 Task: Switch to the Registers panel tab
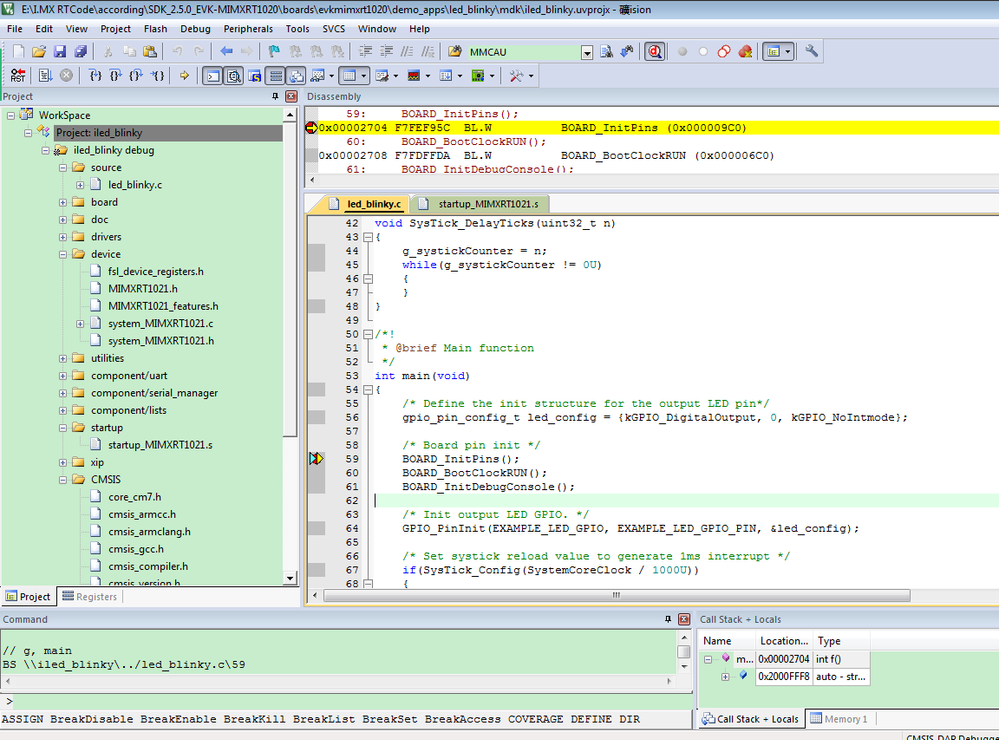[x=89, y=597]
